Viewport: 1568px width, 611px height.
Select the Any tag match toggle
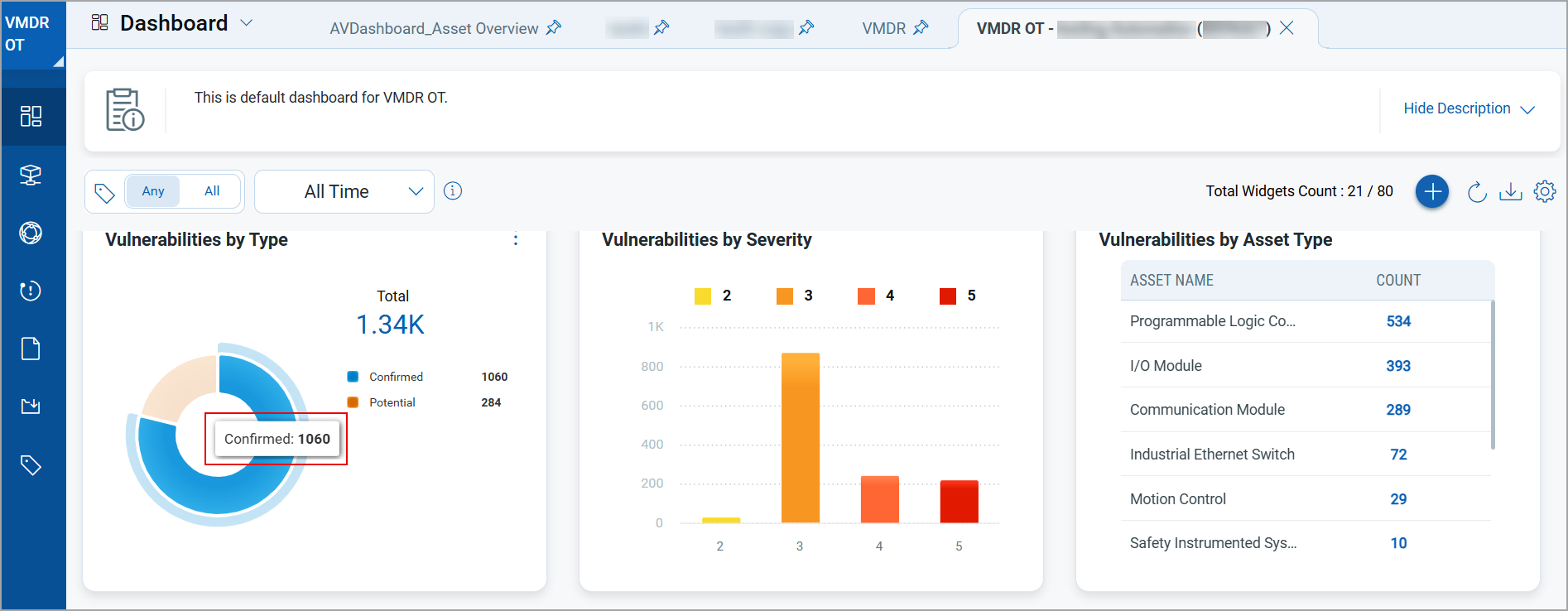pos(153,191)
